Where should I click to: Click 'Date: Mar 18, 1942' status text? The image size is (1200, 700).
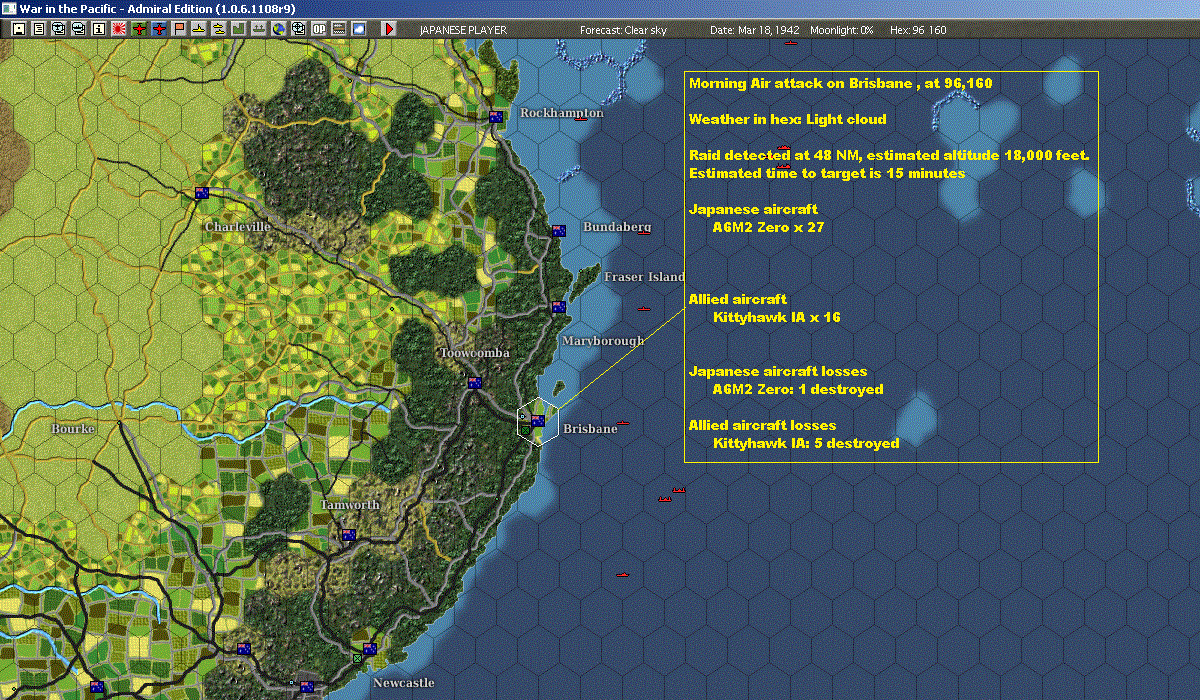[x=754, y=30]
